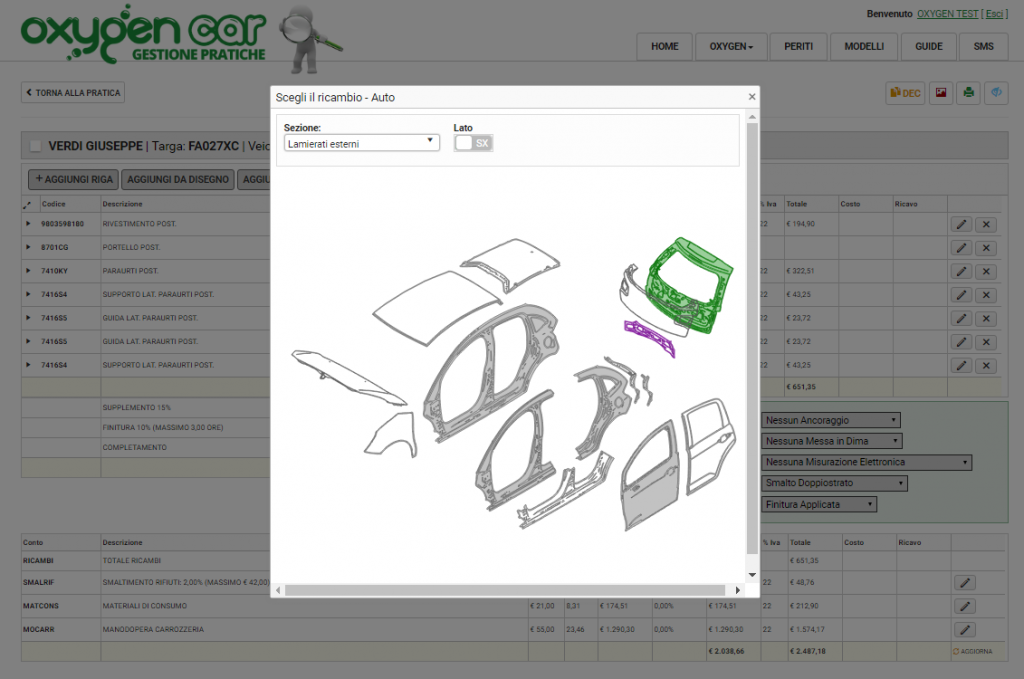Image resolution: width=1024 pixels, height=679 pixels.
Task: Click the DEC export icon button
Action: click(905, 93)
